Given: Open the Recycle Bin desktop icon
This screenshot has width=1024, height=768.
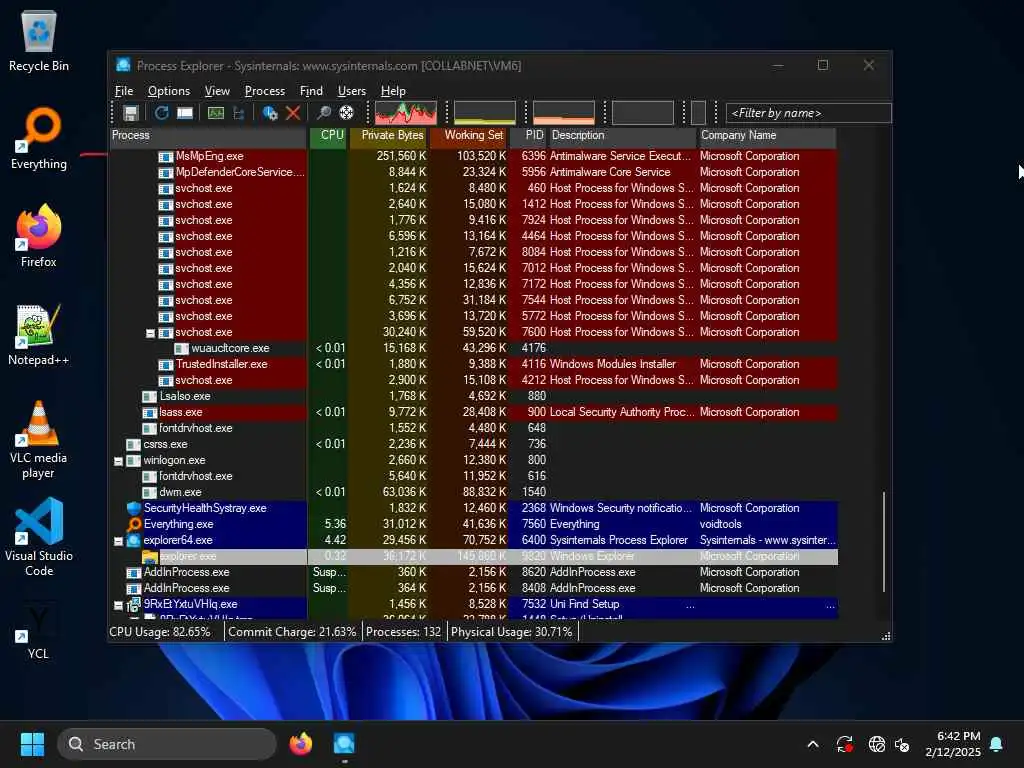Looking at the screenshot, I should 39,40.
